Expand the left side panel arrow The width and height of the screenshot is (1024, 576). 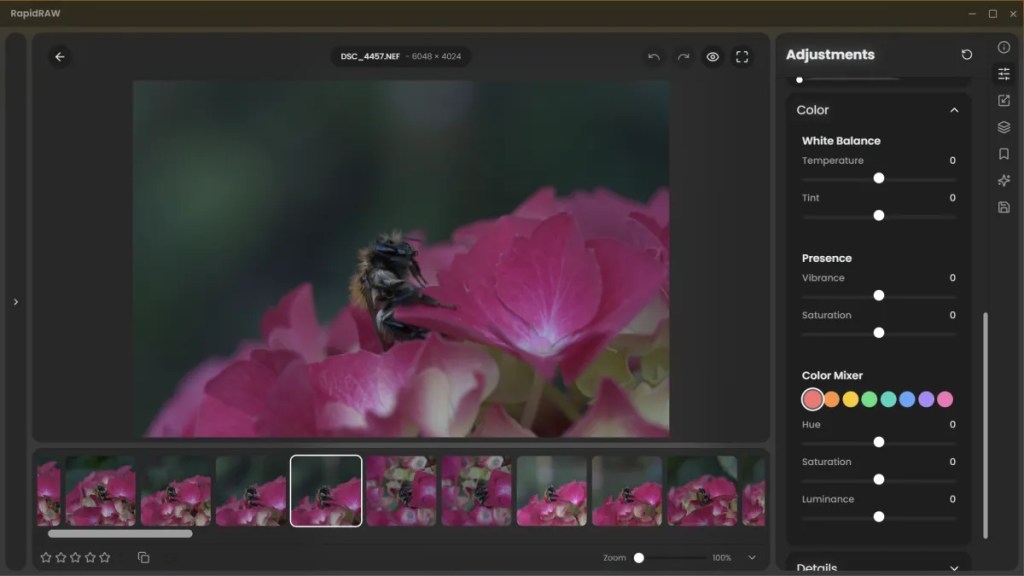coord(15,302)
